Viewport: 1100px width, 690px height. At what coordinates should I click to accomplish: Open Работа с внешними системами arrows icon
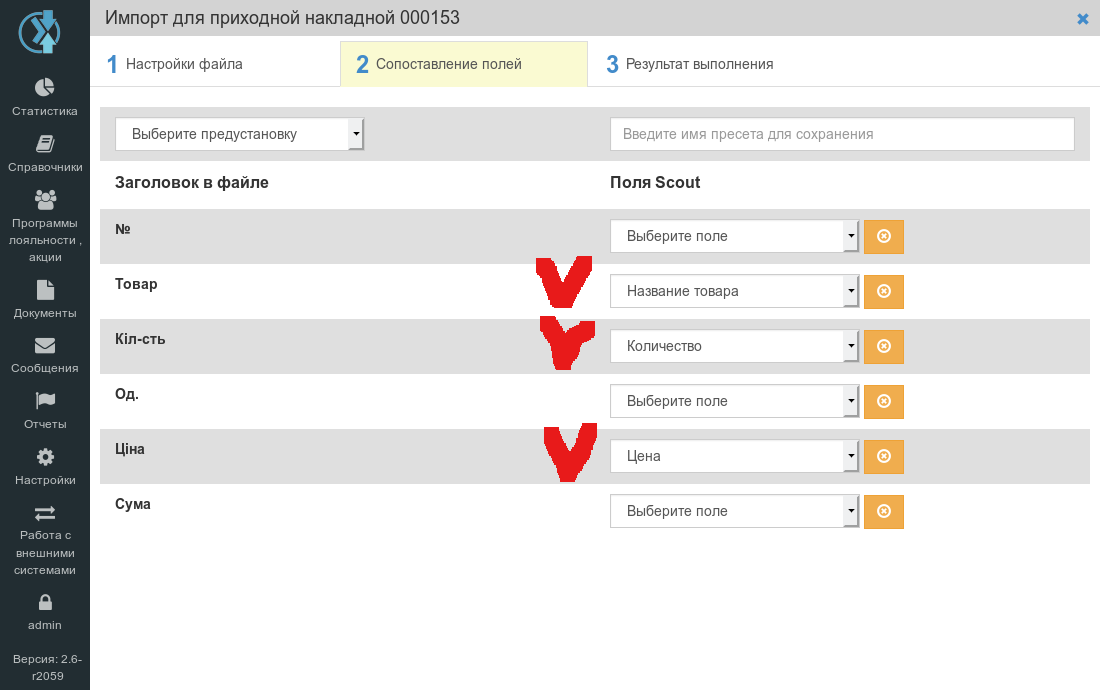45,513
